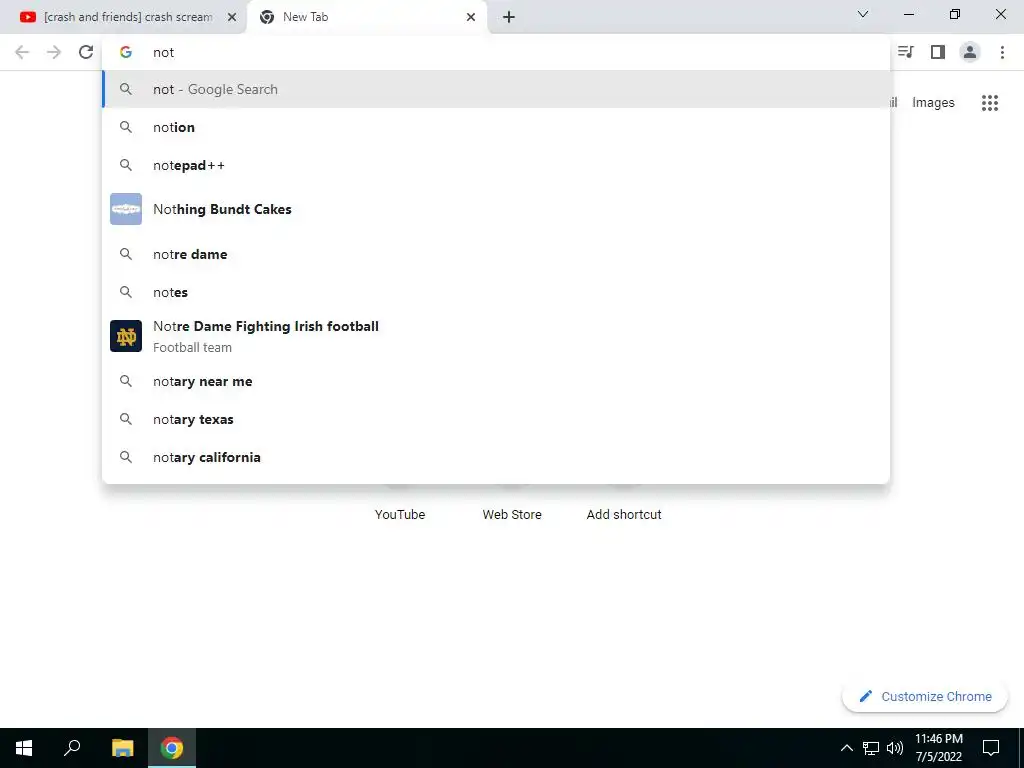The height and width of the screenshot is (768, 1024).
Task: Open the YouTube shortcut
Action: tap(400, 514)
